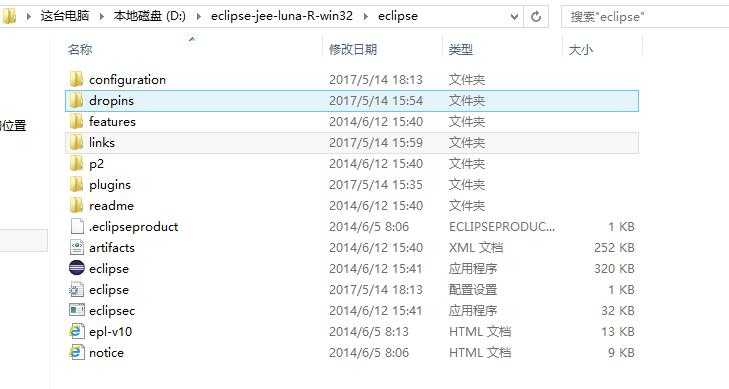The width and height of the screenshot is (729, 389).
Task: Sort files by 名称 column
Action: point(80,49)
